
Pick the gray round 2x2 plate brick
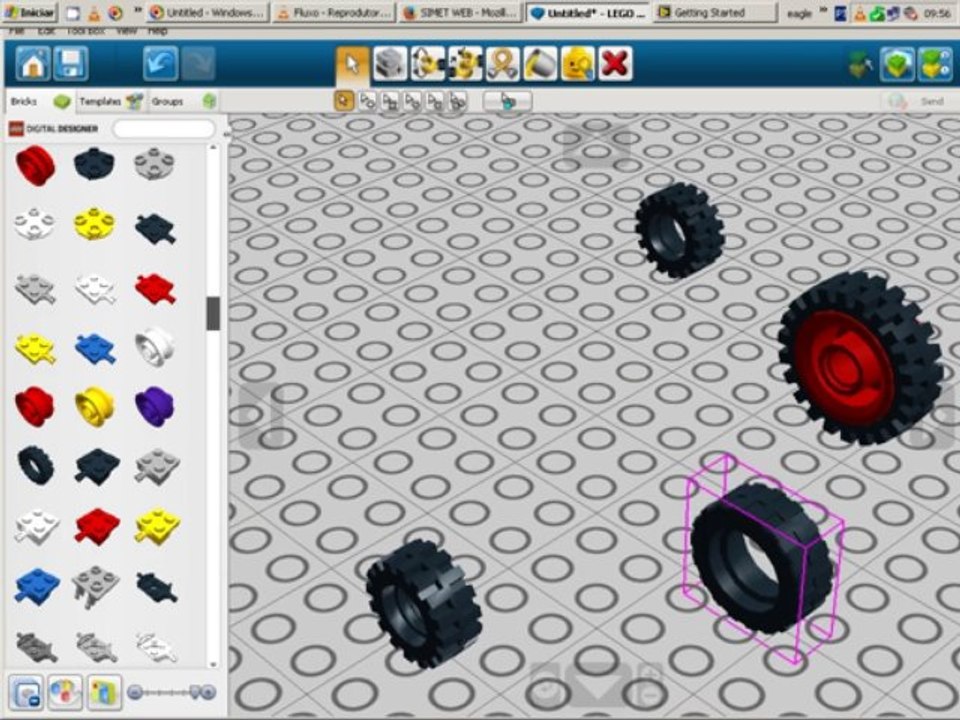154,164
